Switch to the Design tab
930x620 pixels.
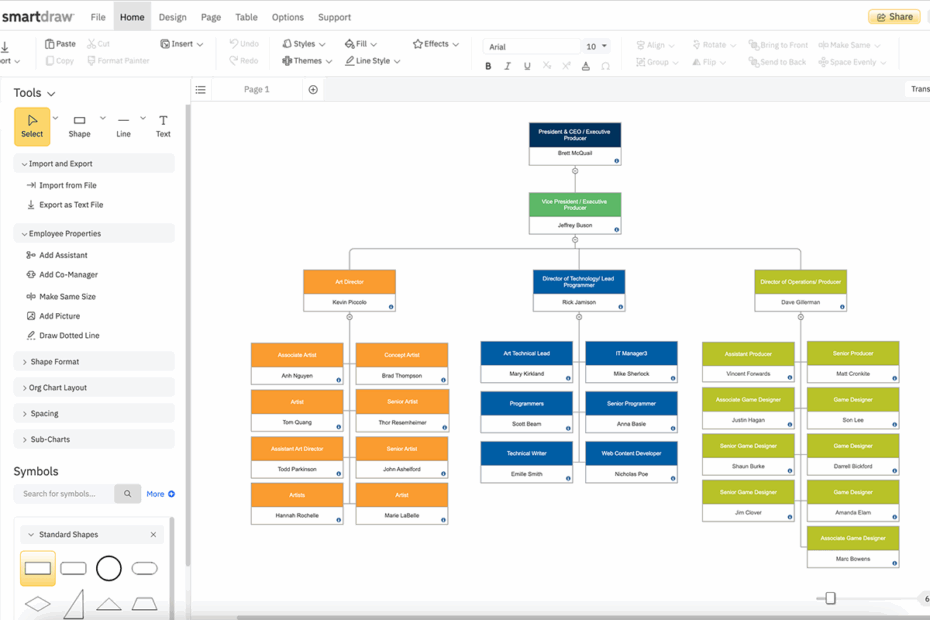(173, 17)
